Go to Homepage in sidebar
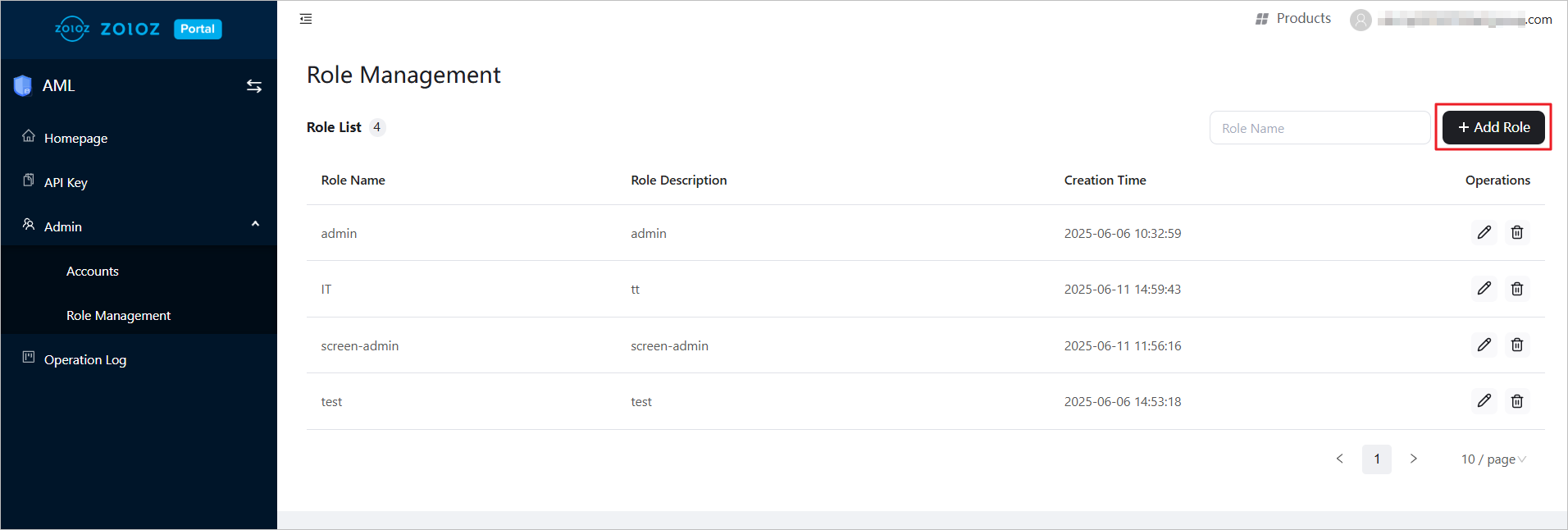1568x530 pixels. coord(75,139)
